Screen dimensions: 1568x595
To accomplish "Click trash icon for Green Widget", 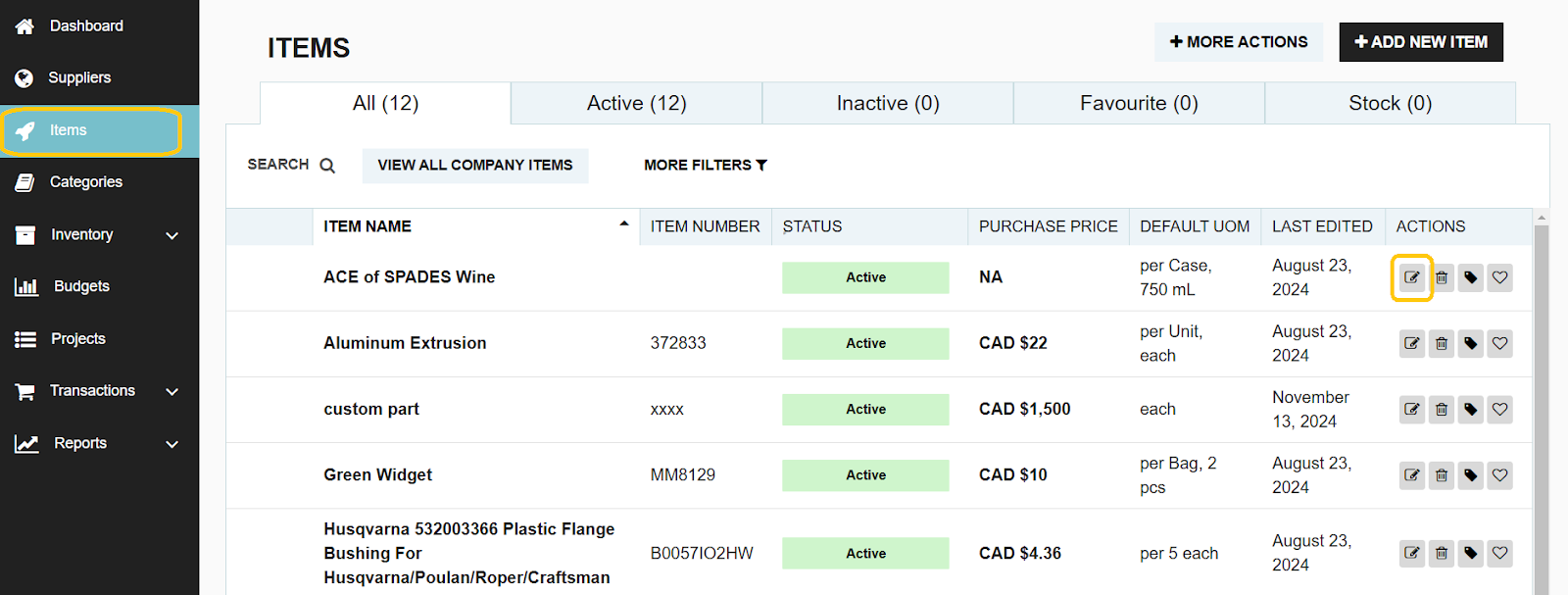I will click(x=1441, y=475).
